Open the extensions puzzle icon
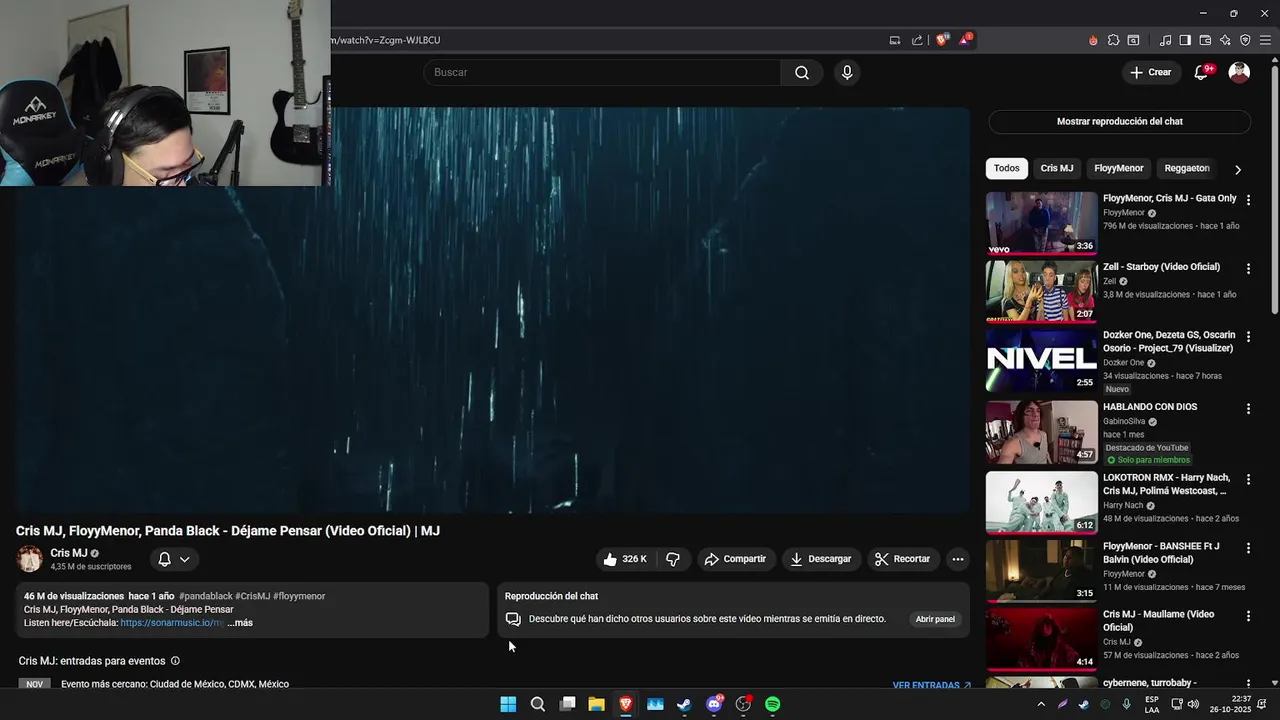The height and width of the screenshot is (720, 1280). pyautogui.click(x=1113, y=40)
